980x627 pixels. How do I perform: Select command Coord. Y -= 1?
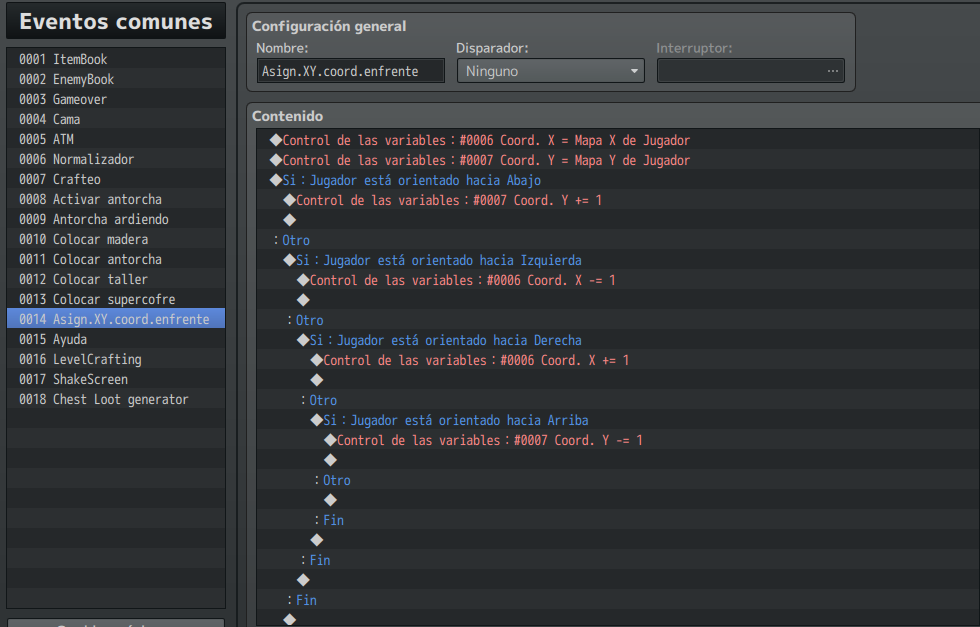[618, 440]
